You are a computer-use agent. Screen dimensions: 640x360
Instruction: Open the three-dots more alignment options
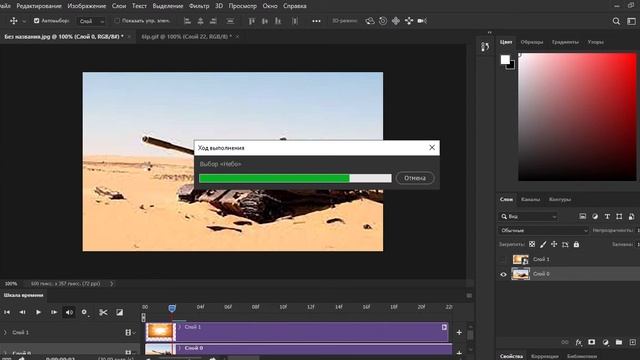pyautogui.click(x=316, y=21)
